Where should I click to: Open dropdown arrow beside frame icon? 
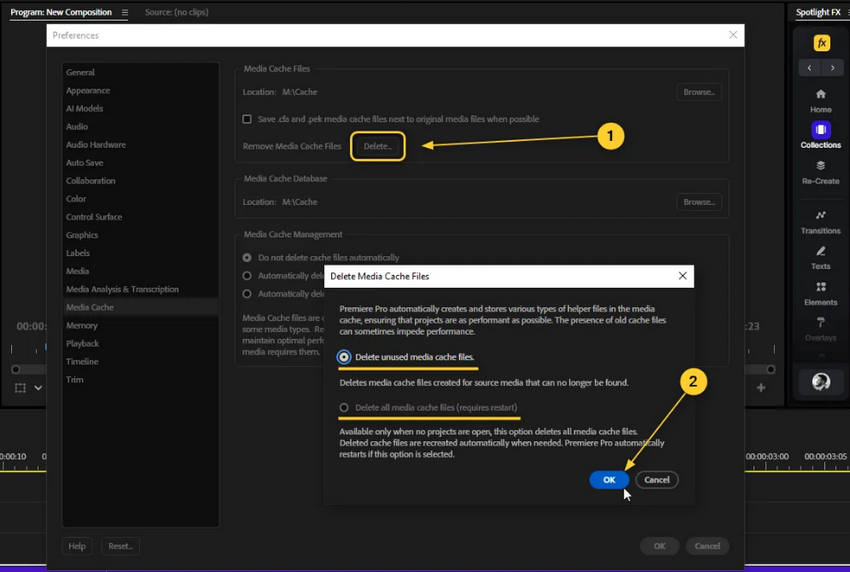pyautogui.click(x=38, y=388)
